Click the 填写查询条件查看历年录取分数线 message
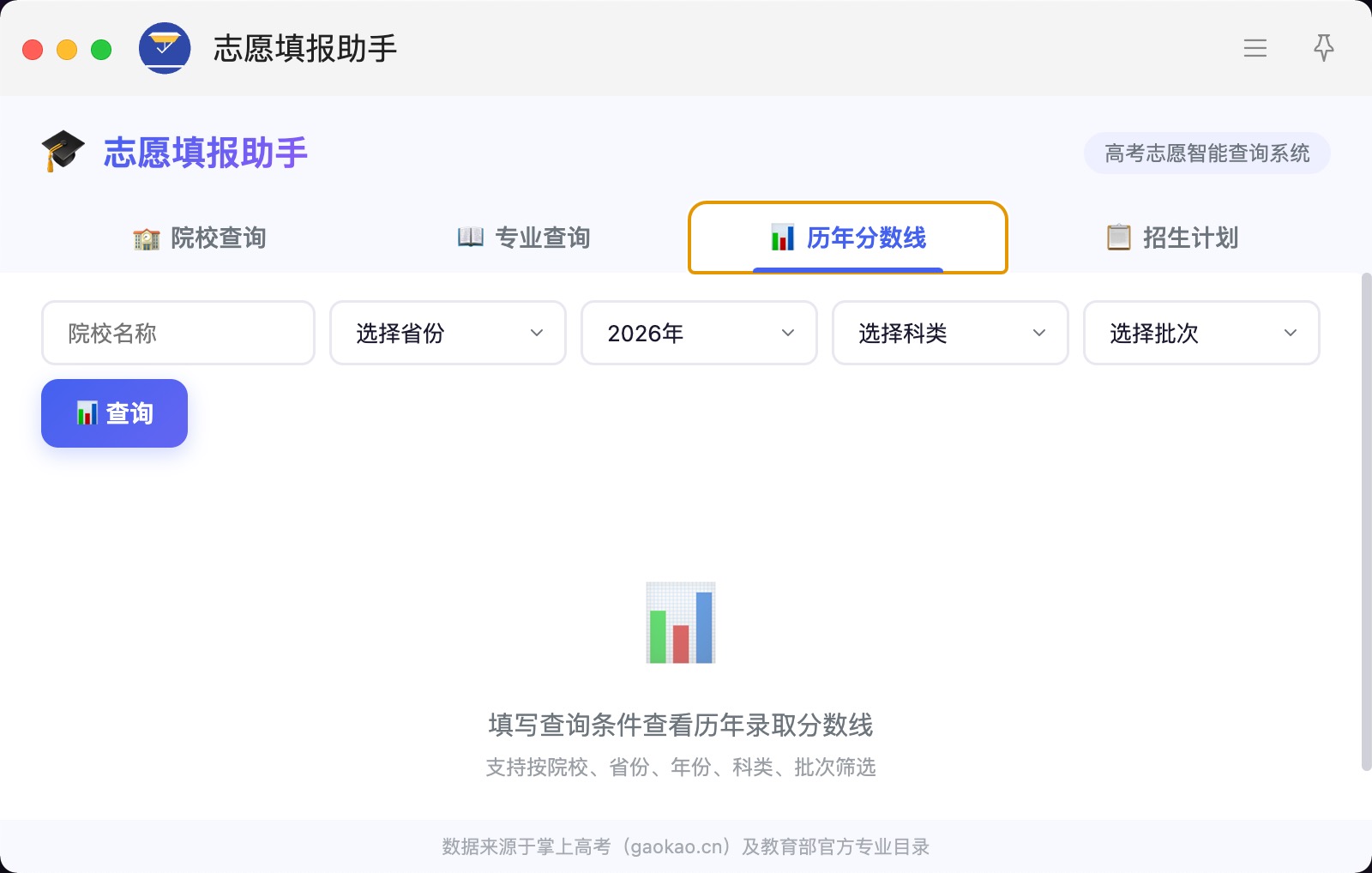1372x873 pixels. point(681,725)
